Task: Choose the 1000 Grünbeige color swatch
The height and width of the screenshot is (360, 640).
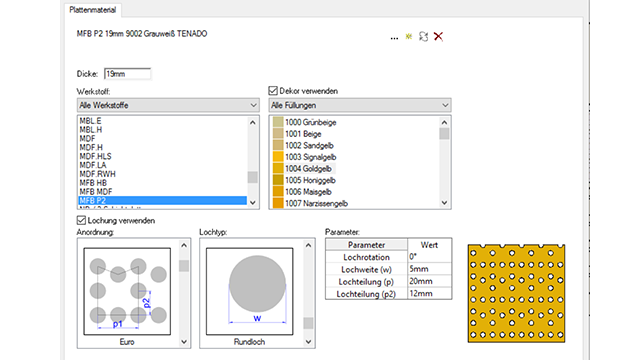Action: (x=278, y=122)
